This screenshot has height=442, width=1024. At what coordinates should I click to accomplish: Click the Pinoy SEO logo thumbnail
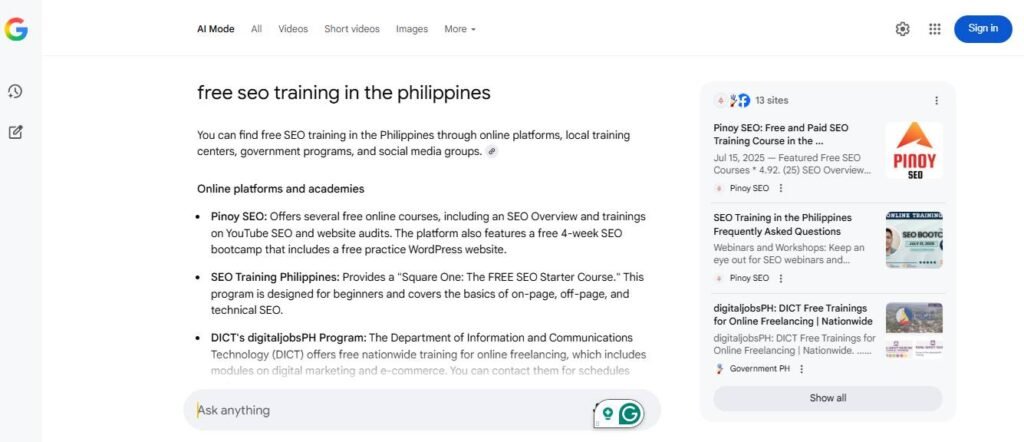[x=914, y=150]
